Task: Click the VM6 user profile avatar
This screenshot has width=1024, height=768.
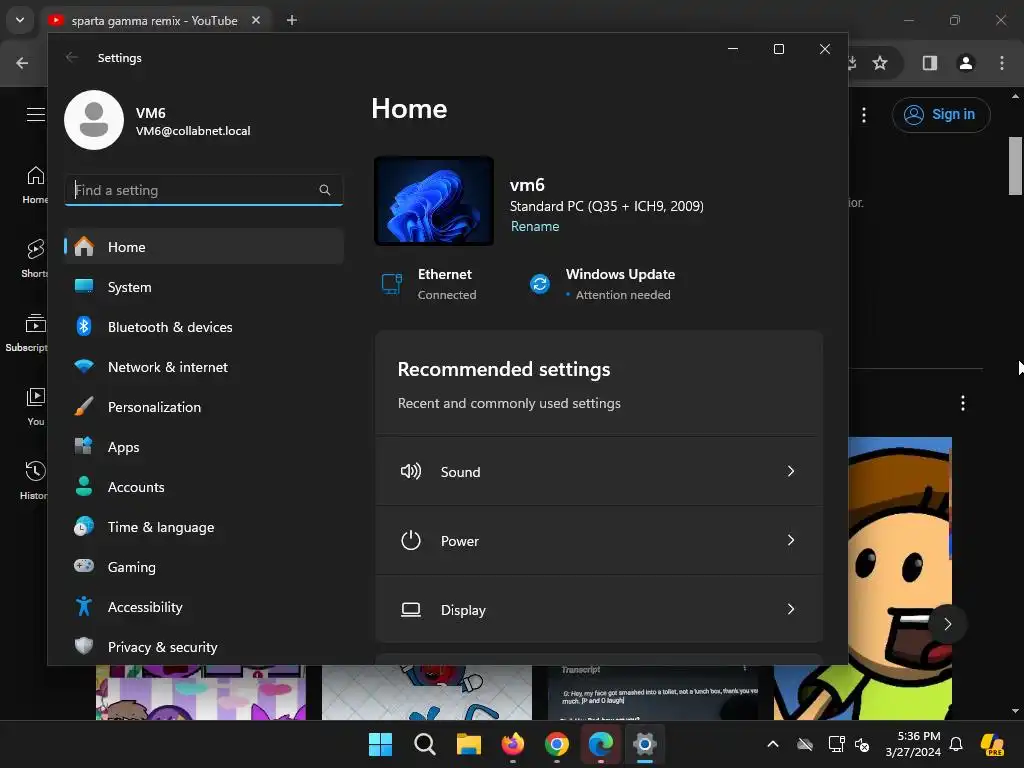Action: [94, 120]
